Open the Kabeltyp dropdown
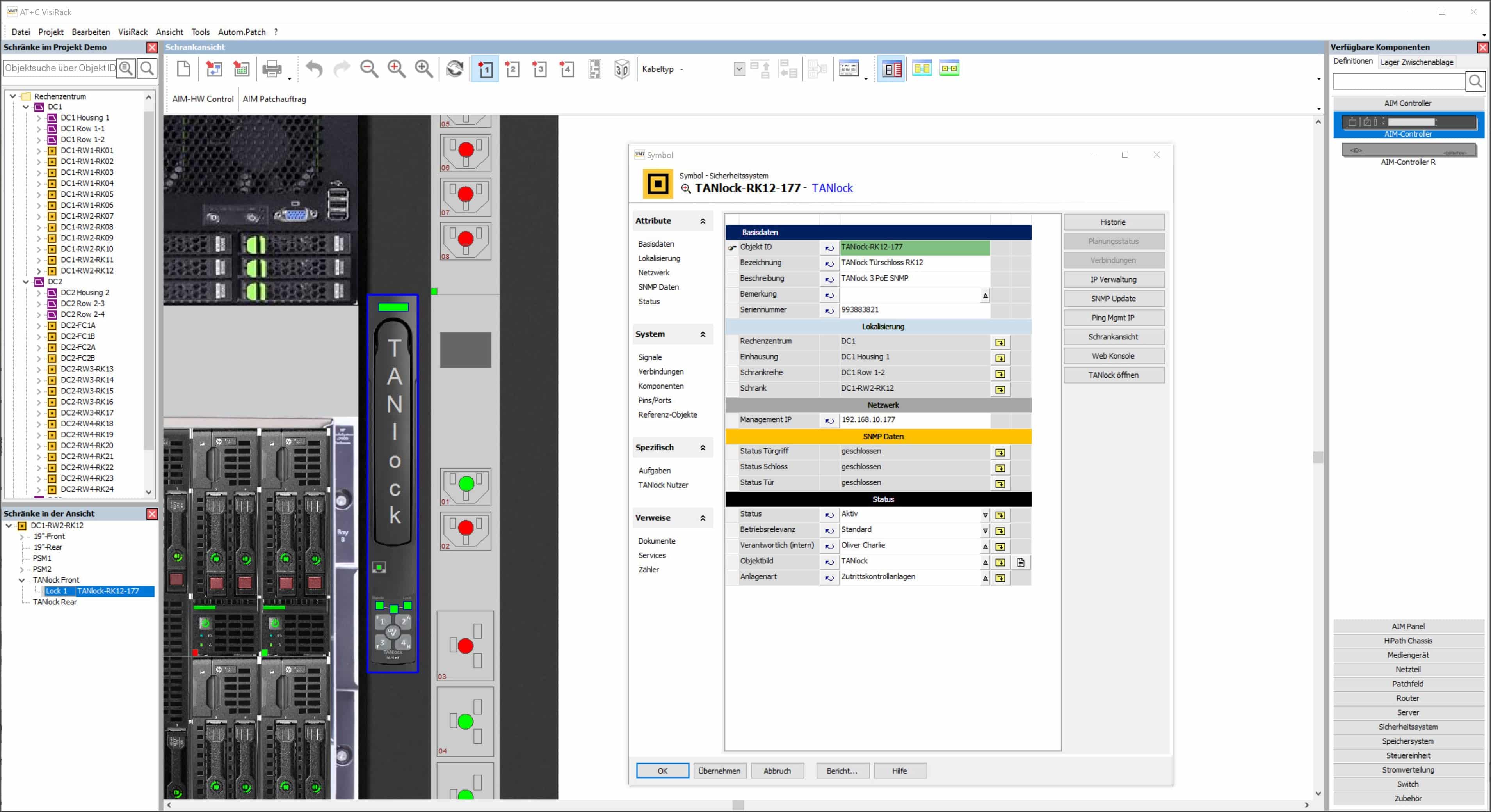 [x=739, y=69]
